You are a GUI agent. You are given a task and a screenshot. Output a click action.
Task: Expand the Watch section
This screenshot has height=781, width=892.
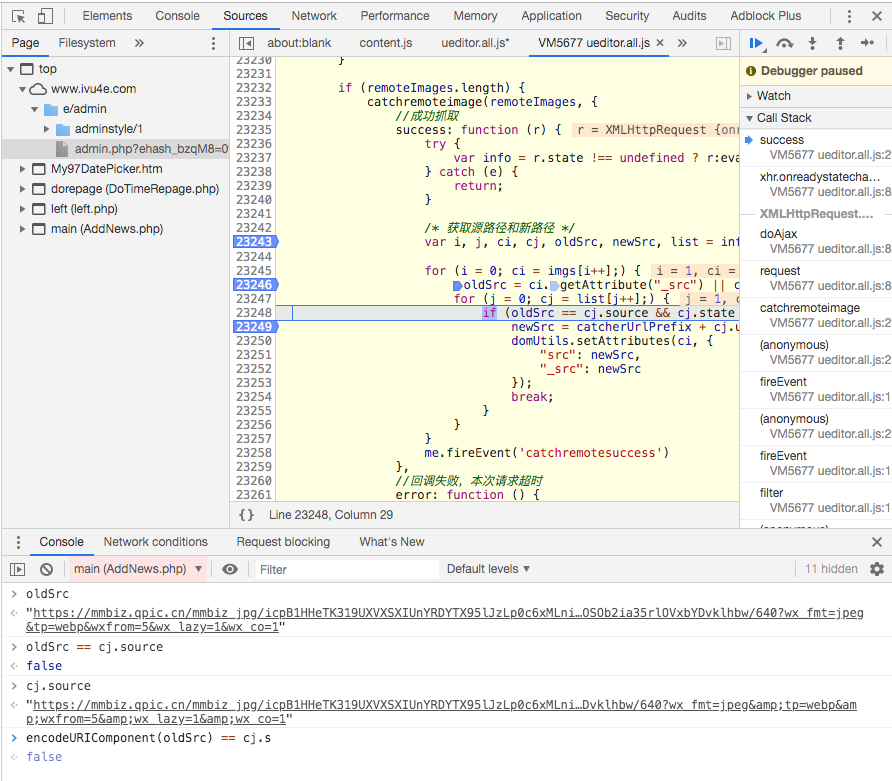(x=773, y=96)
